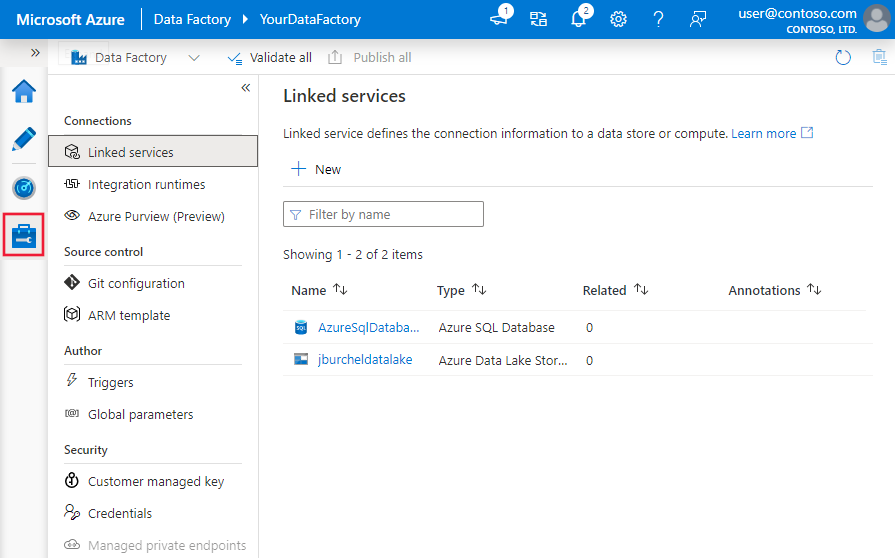Expand the left navigation rail chevrons
The height and width of the screenshot is (558, 895).
point(35,52)
